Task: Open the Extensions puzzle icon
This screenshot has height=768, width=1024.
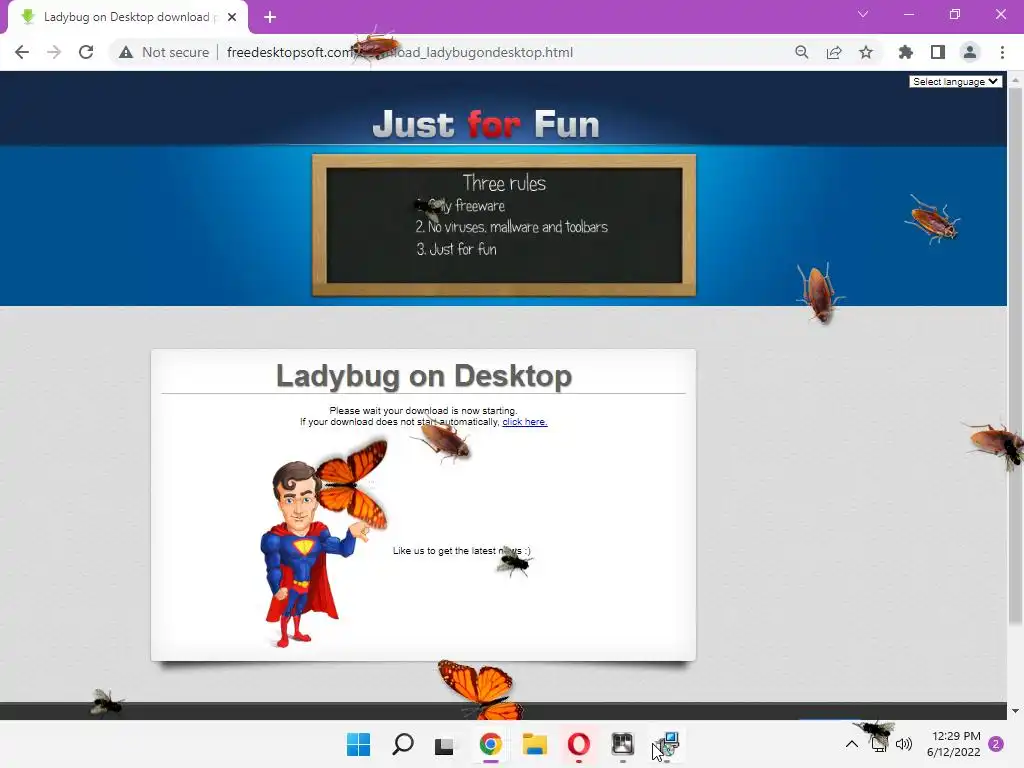Action: (x=906, y=52)
